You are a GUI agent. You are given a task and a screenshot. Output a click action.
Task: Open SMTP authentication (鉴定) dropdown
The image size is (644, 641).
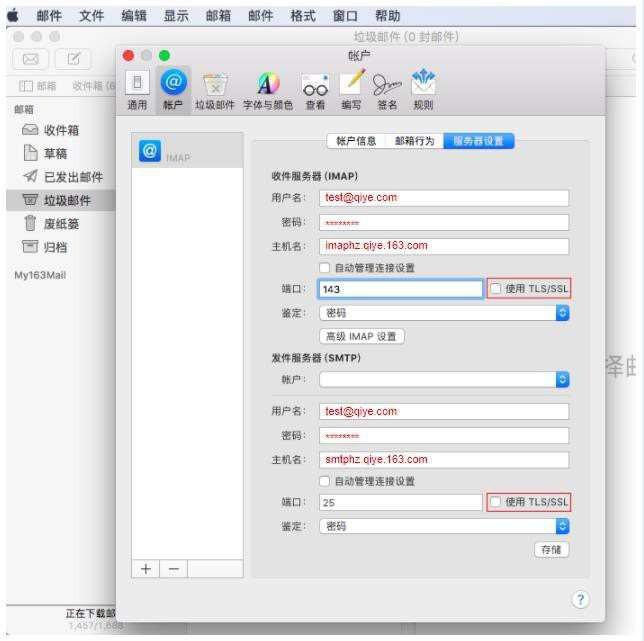tap(444, 526)
